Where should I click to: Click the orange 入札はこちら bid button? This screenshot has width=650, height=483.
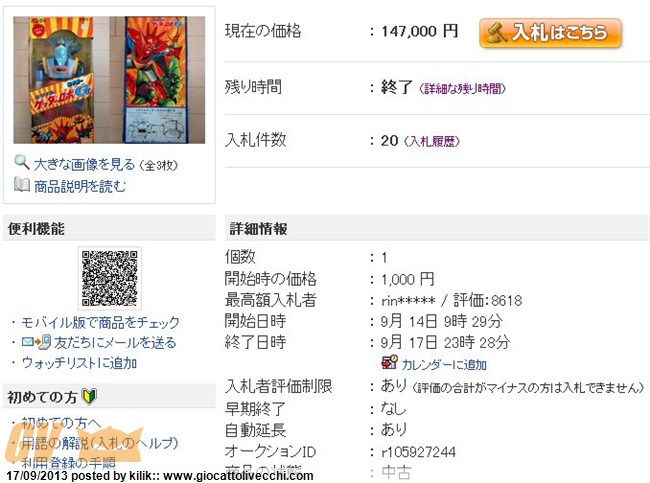coord(550,33)
